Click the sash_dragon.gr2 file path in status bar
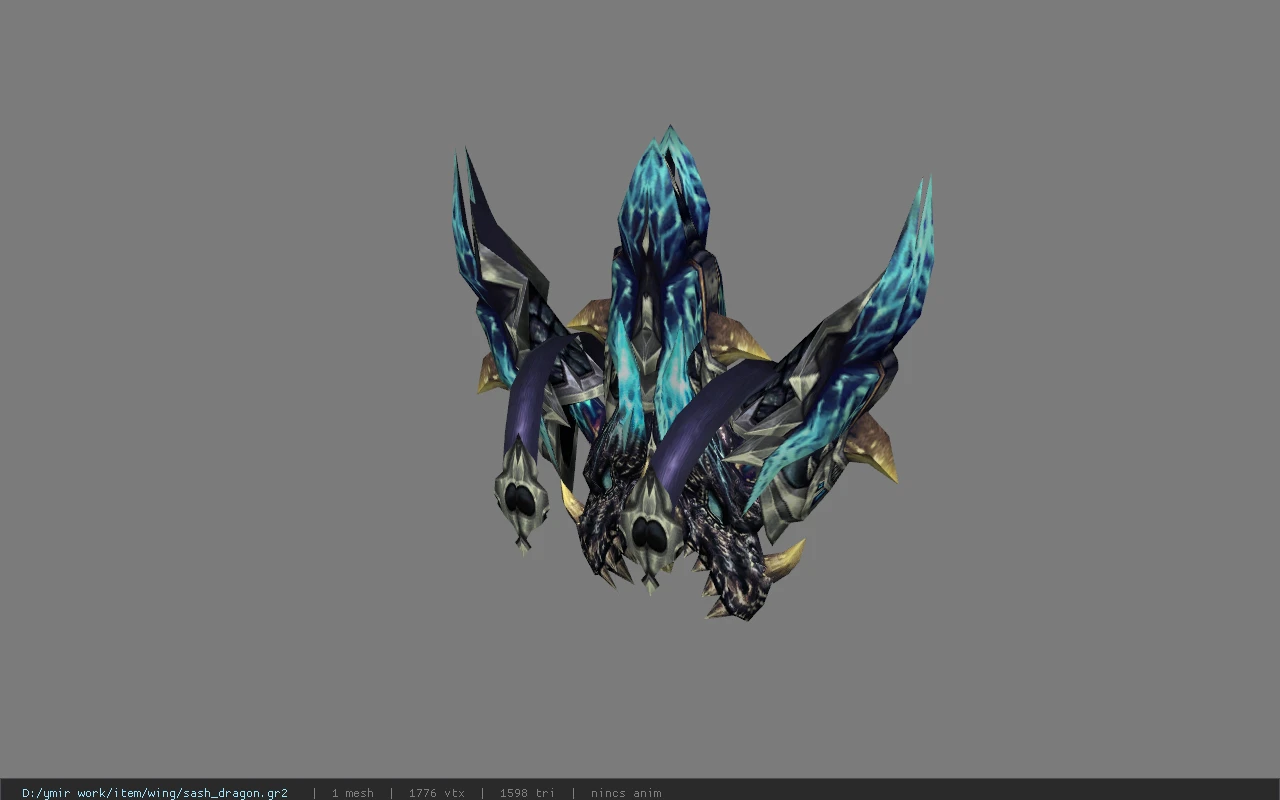 pos(155,793)
